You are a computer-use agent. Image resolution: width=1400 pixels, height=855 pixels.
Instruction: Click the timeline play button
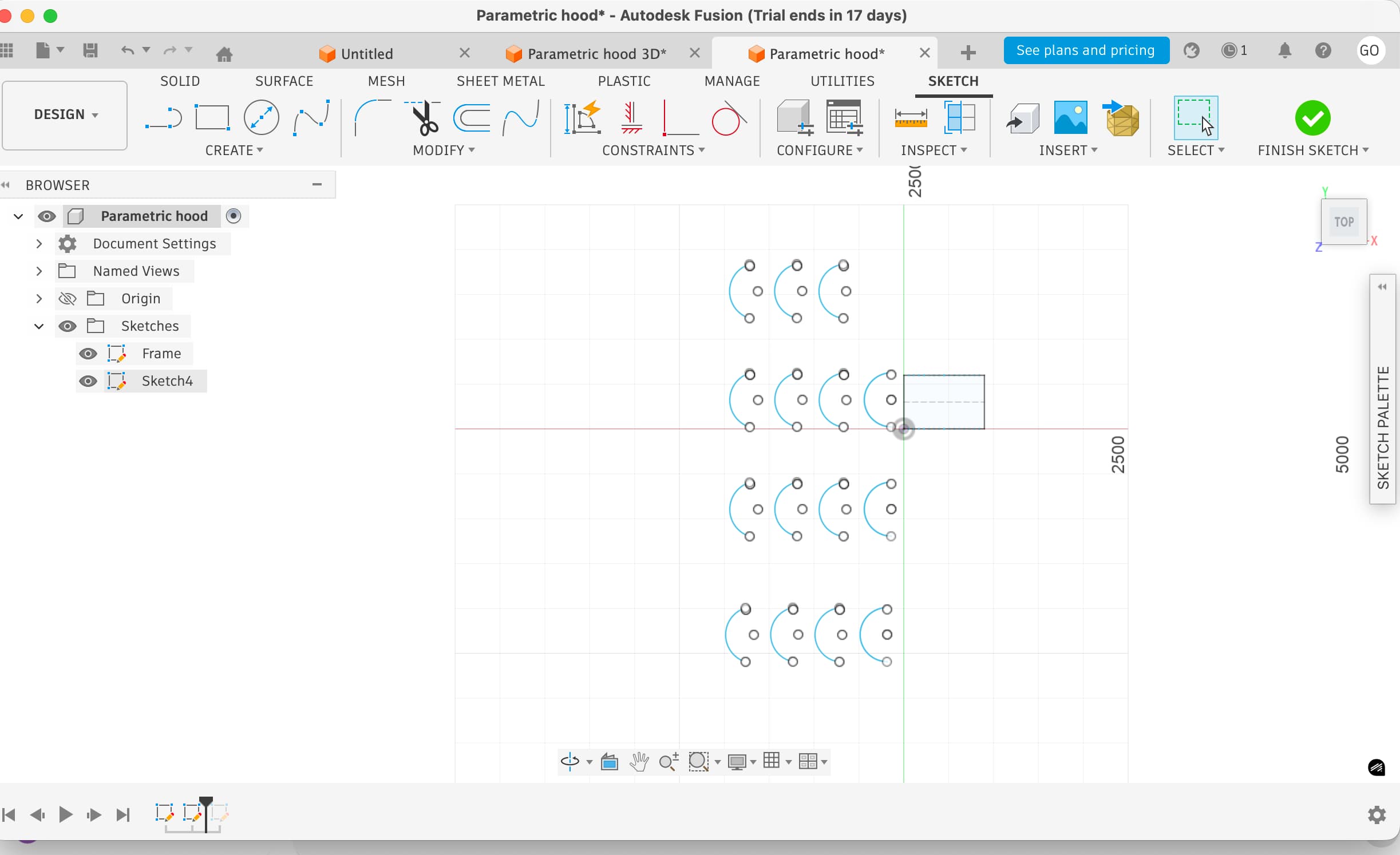tap(66, 814)
